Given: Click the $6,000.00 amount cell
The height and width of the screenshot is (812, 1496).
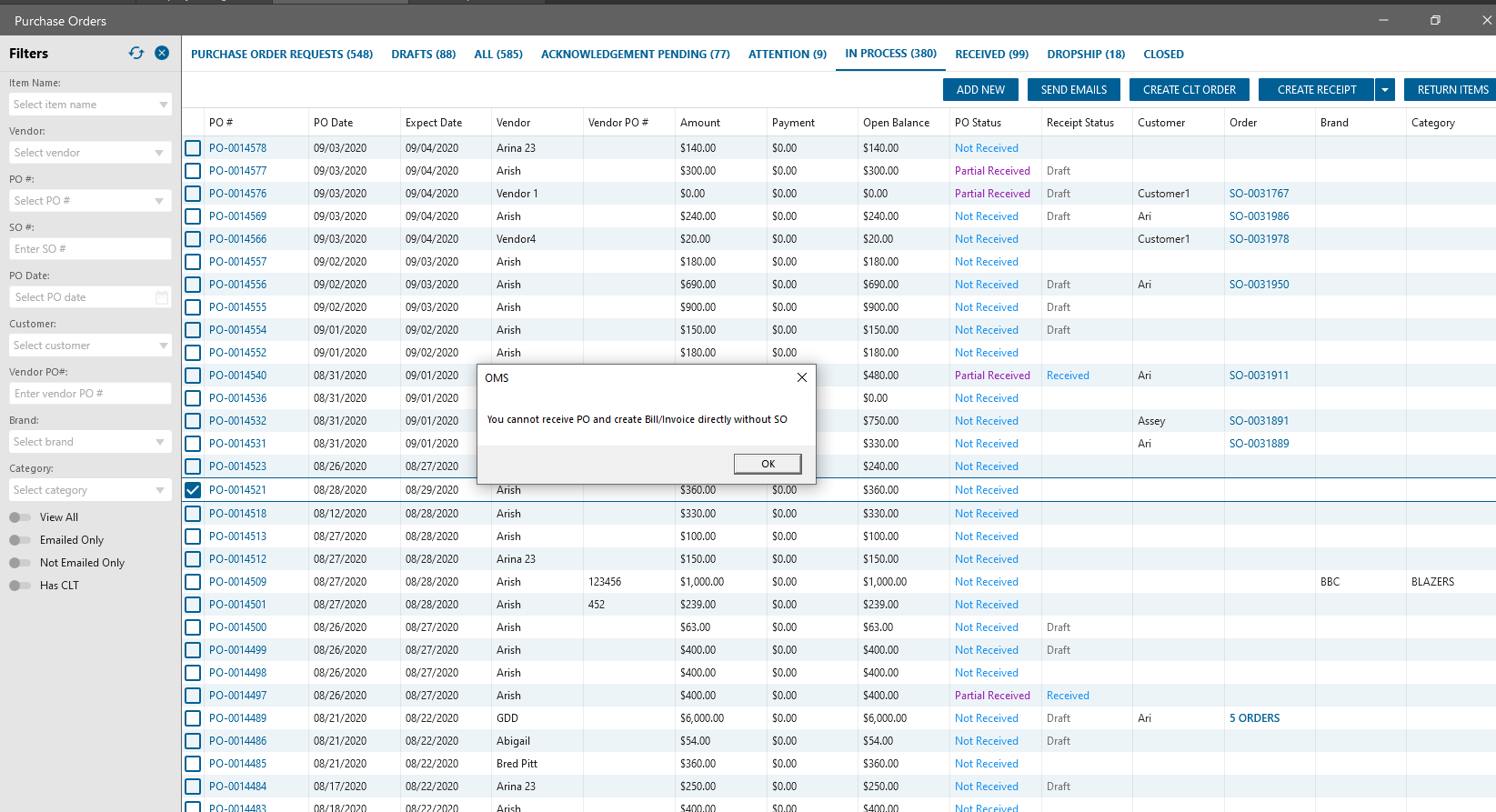Looking at the screenshot, I should 702,718.
